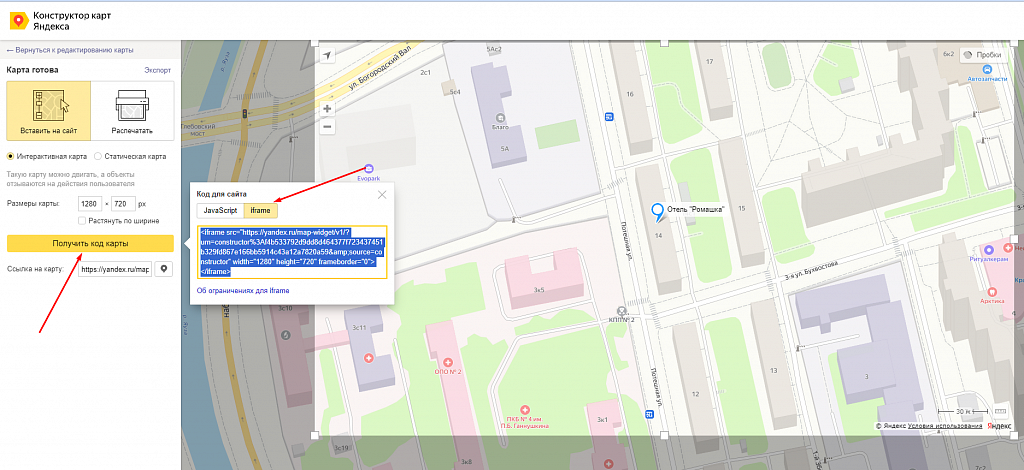Click the ruler tool near the scale bar
Image resolution: width=1024 pixels, height=470 pixels.
[999, 412]
